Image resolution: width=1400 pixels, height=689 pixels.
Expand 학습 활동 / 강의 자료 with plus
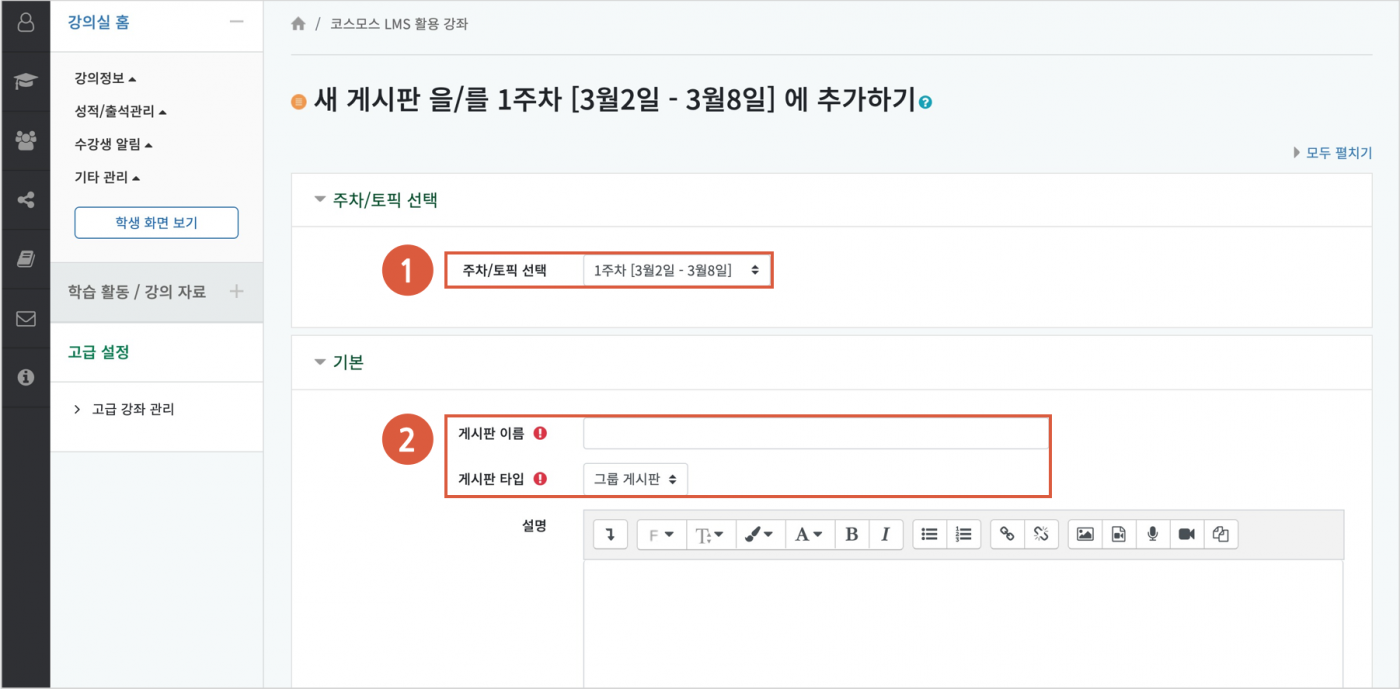point(237,291)
